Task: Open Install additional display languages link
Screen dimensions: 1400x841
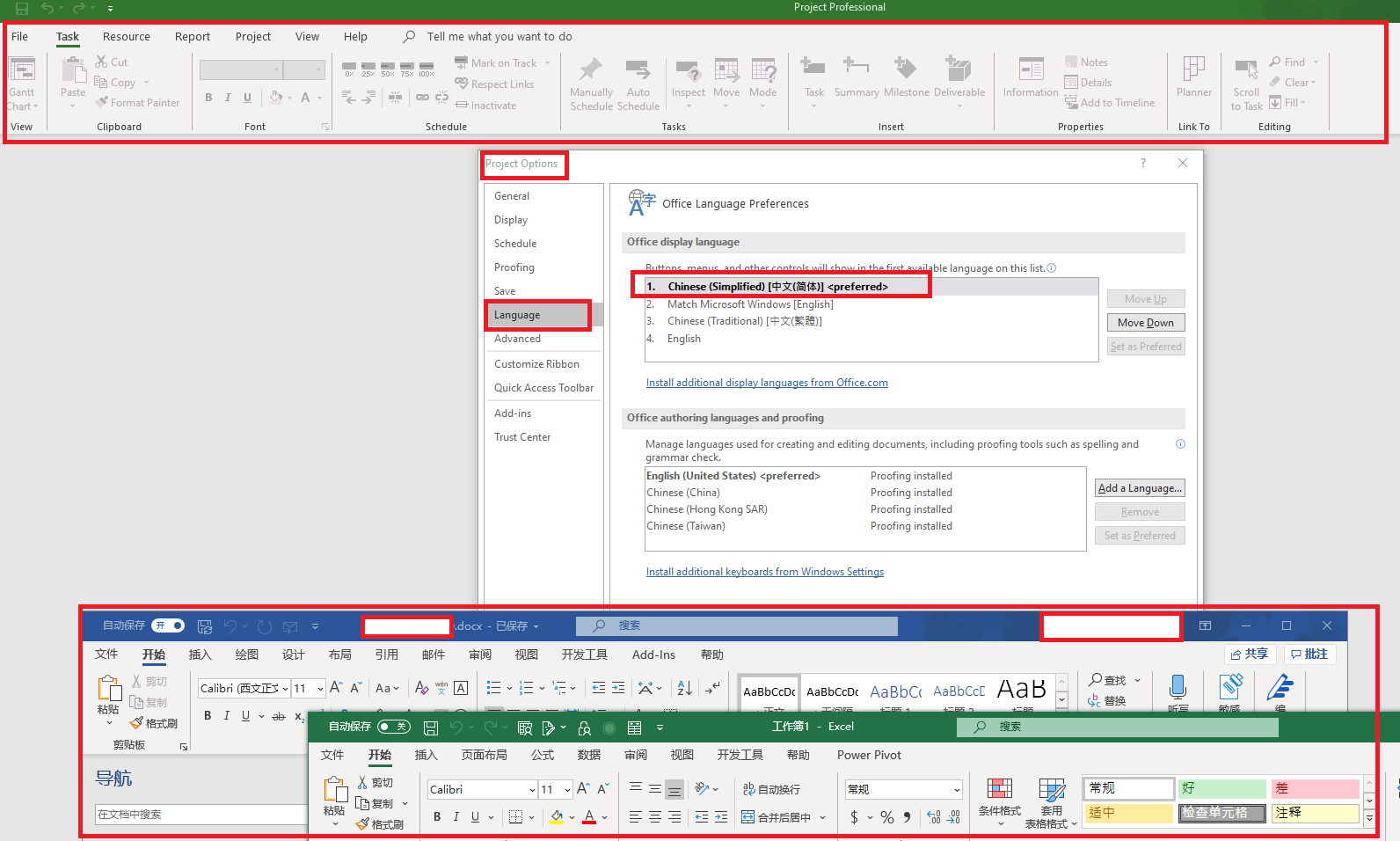Action: click(767, 383)
